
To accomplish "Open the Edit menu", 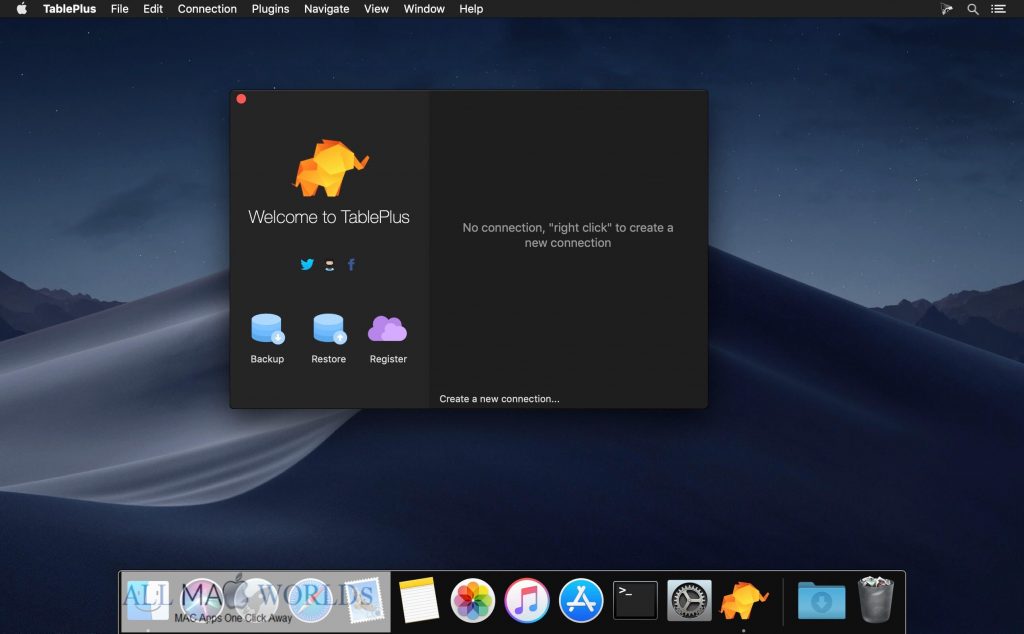I will pyautogui.click(x=153, y=8).
